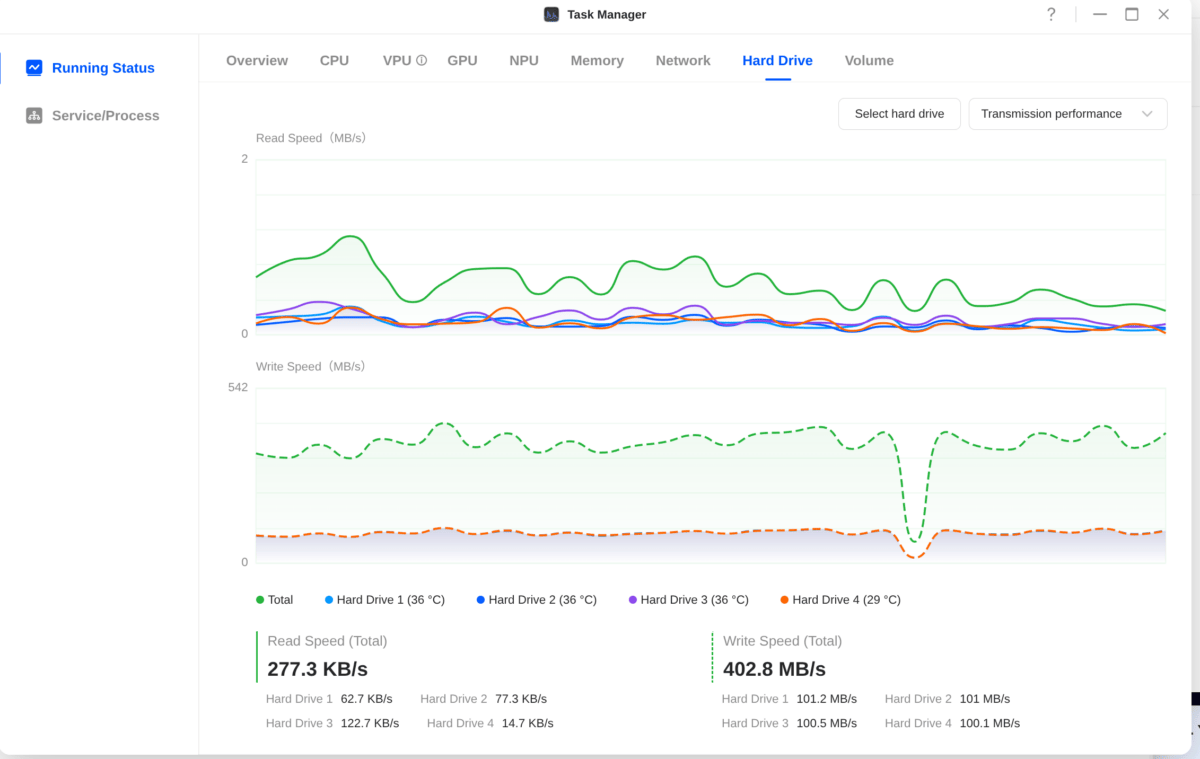Click the VPU info circle icon

[x=421, y=60]
